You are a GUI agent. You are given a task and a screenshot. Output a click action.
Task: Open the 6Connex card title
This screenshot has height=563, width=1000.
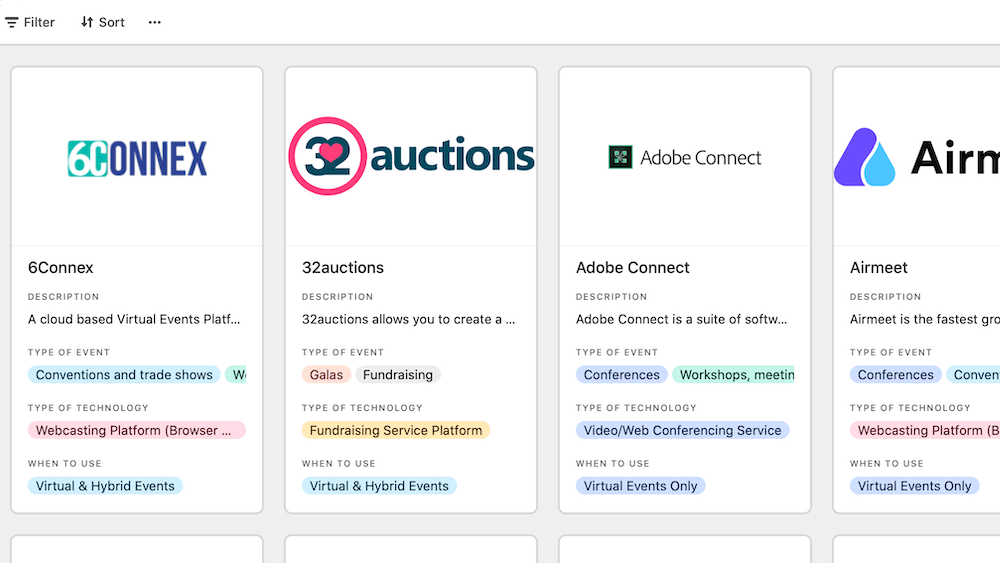[x=61, y=268]
